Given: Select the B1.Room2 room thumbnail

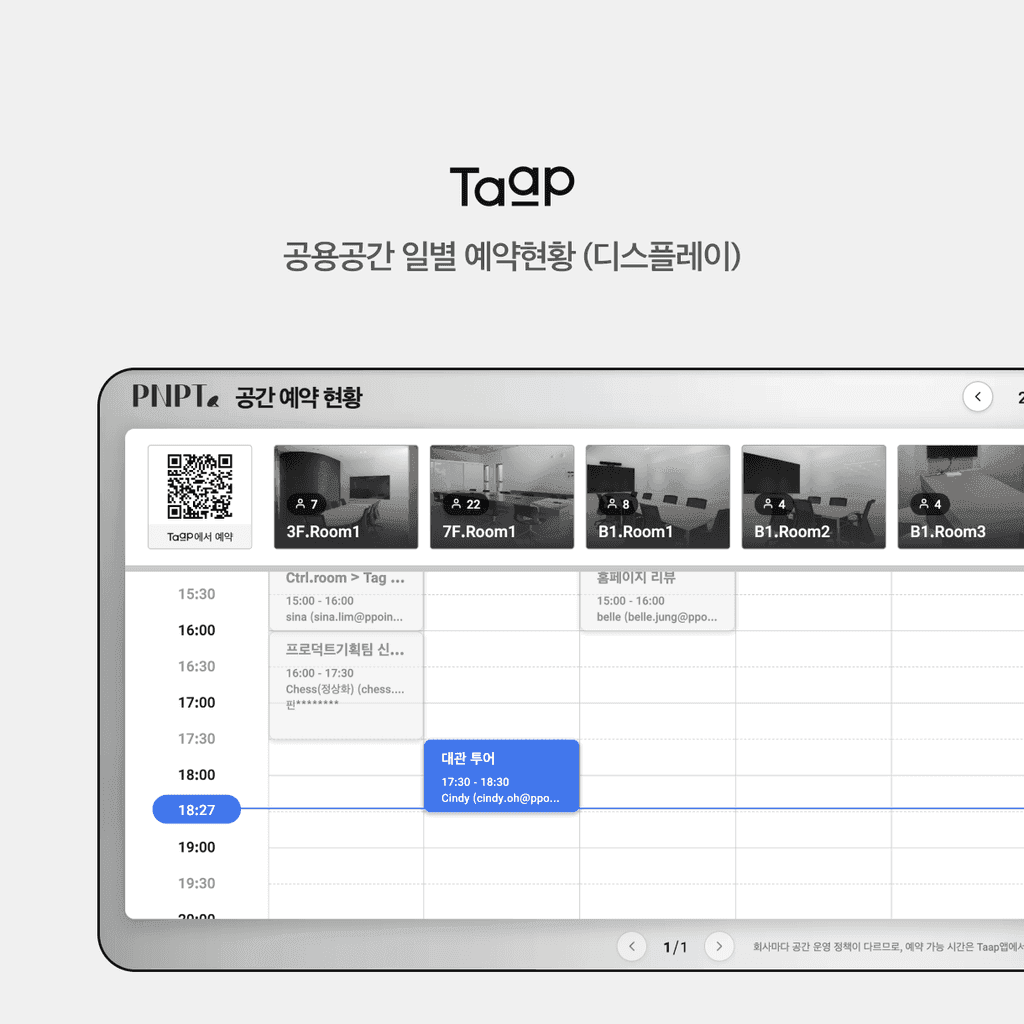Looking at the screenshot, I should point(814,497).
